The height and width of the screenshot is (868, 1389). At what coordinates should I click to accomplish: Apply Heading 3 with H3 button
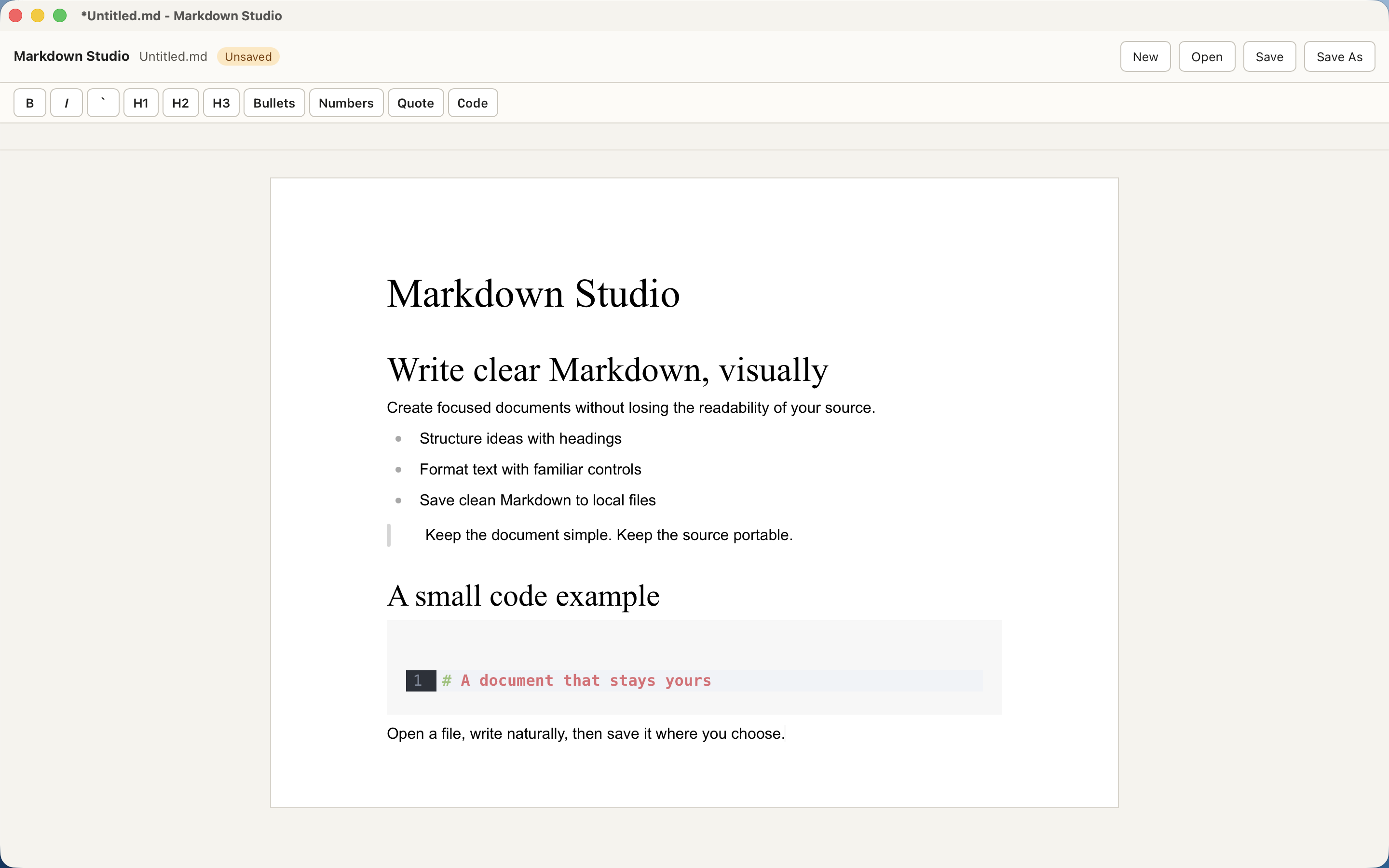coord(221,103)
